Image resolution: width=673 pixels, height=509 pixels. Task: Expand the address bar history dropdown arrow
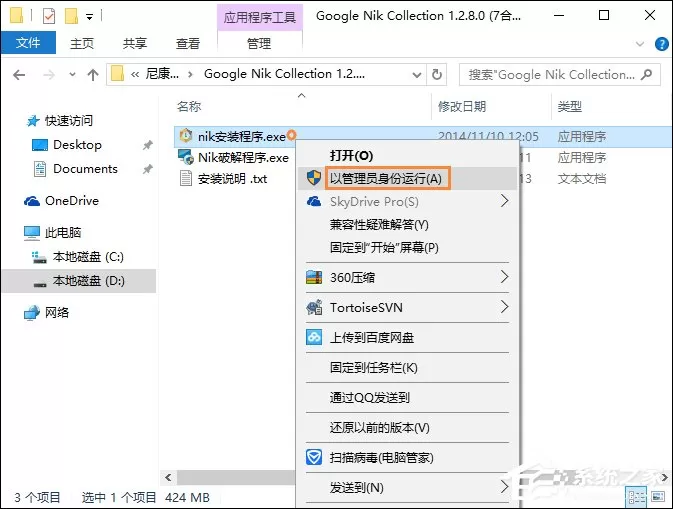(416, 75)
